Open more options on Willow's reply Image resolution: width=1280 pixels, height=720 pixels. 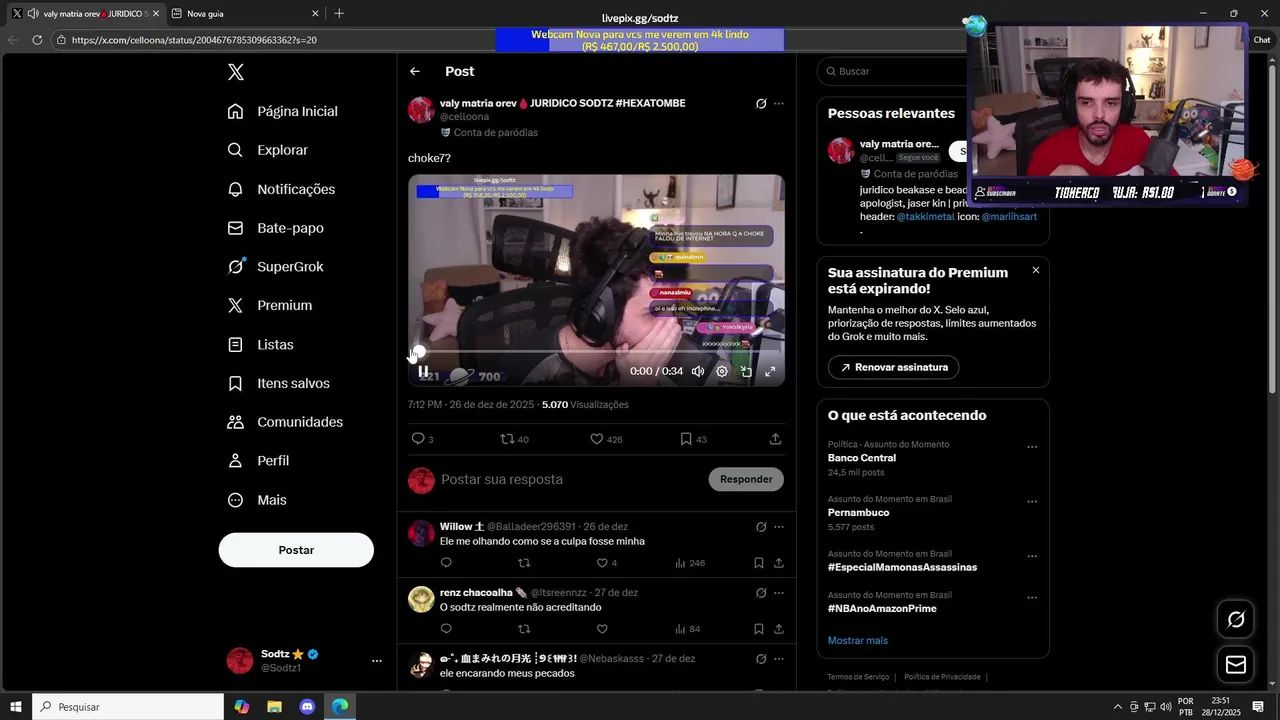(779, 527)
